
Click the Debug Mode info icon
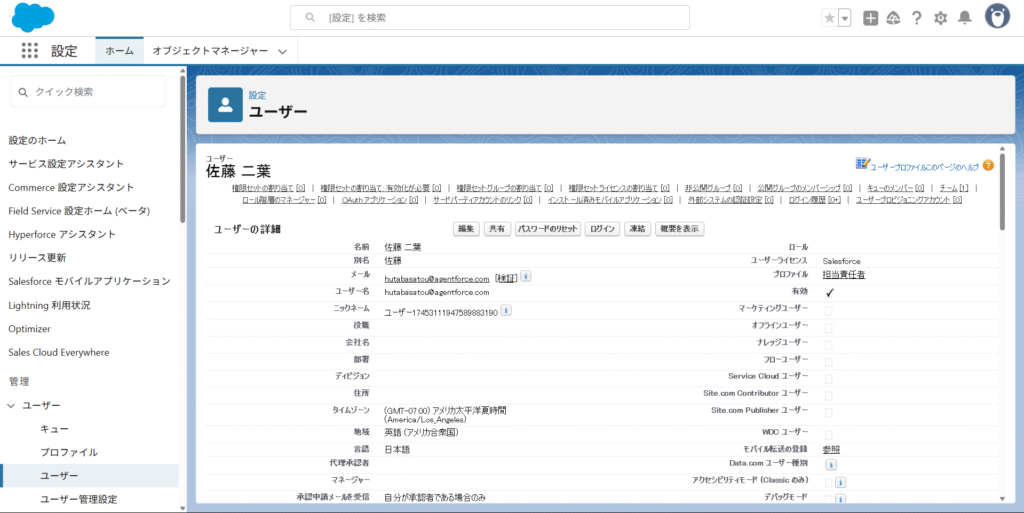pyautogui.click(x=840, y=500)
